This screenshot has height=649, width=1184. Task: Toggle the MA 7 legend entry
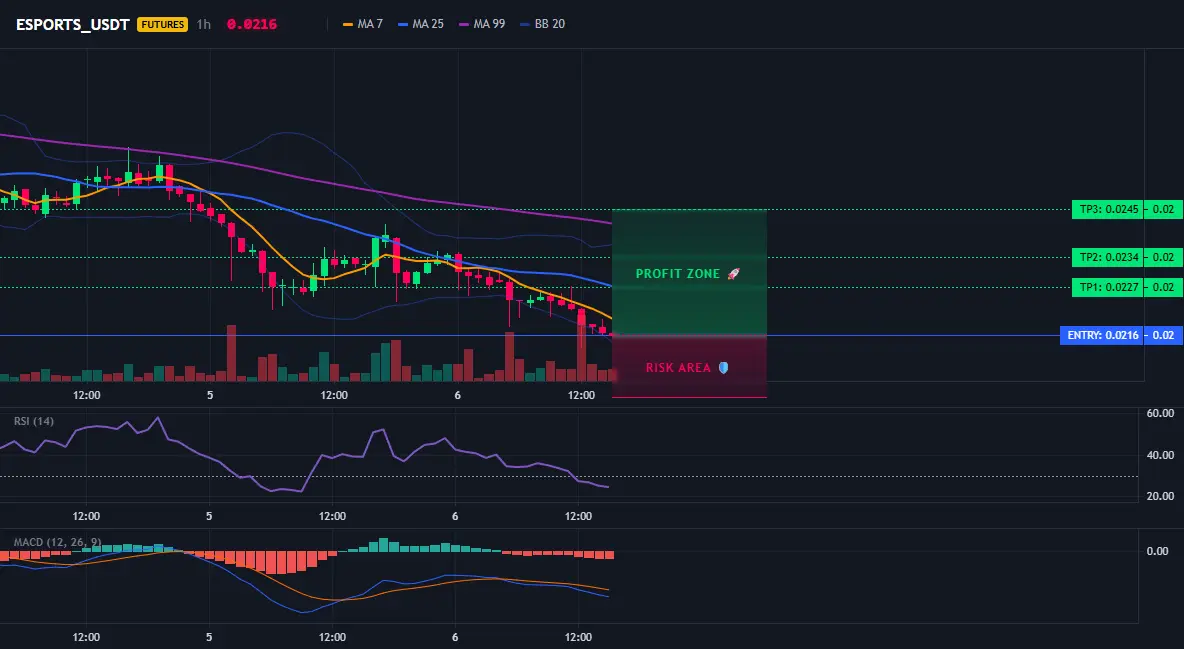[362, 24]
